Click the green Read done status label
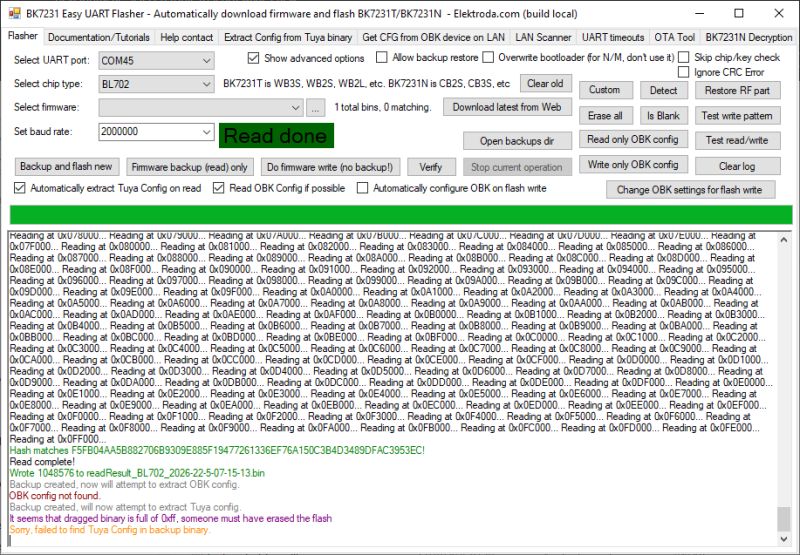The image size is (800, 555). (x=276, y=136)
